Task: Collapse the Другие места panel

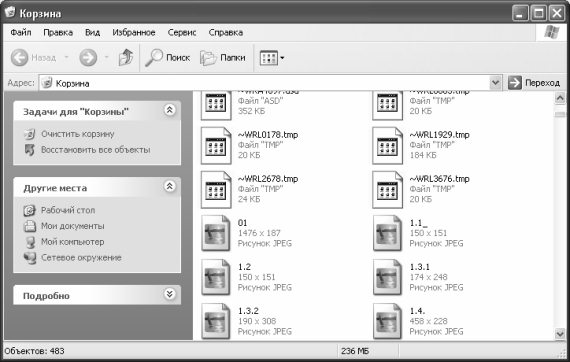Action: click(x=169, y=186)
